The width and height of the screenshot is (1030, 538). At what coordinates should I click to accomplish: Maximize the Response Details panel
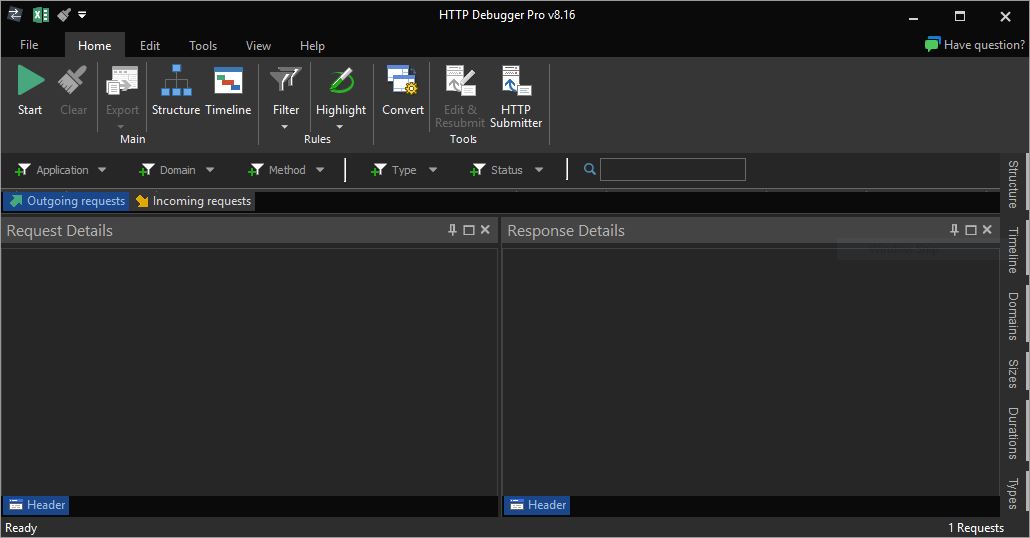pyautogui.click(x=971, y=230)
